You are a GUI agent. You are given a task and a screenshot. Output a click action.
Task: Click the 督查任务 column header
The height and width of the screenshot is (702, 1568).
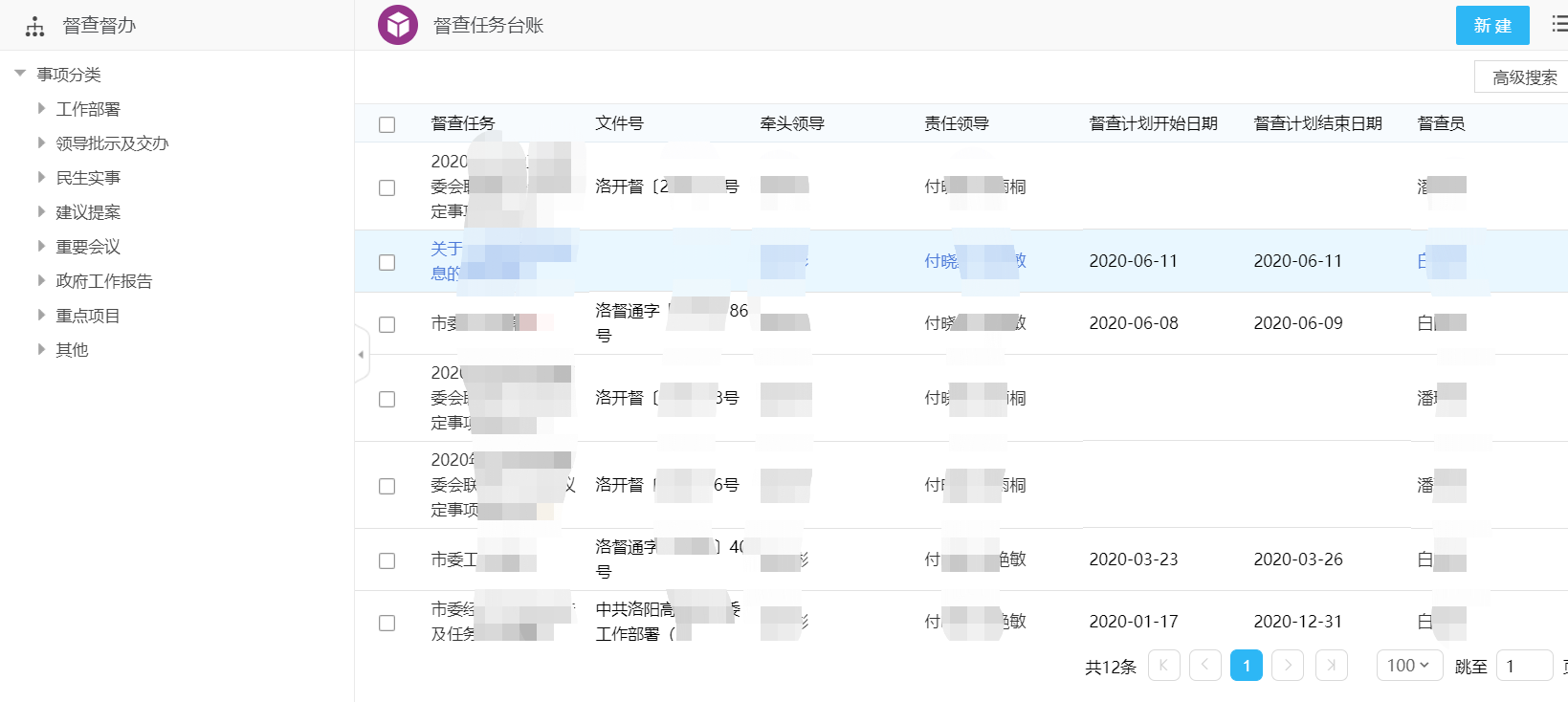point(463,123)
